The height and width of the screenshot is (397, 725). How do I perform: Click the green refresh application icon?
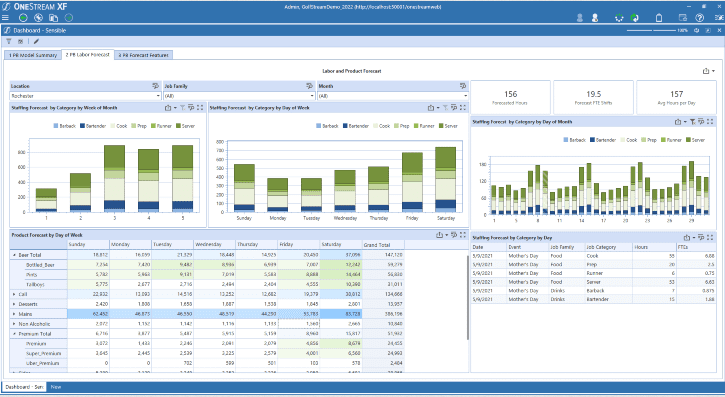(635, 18)
